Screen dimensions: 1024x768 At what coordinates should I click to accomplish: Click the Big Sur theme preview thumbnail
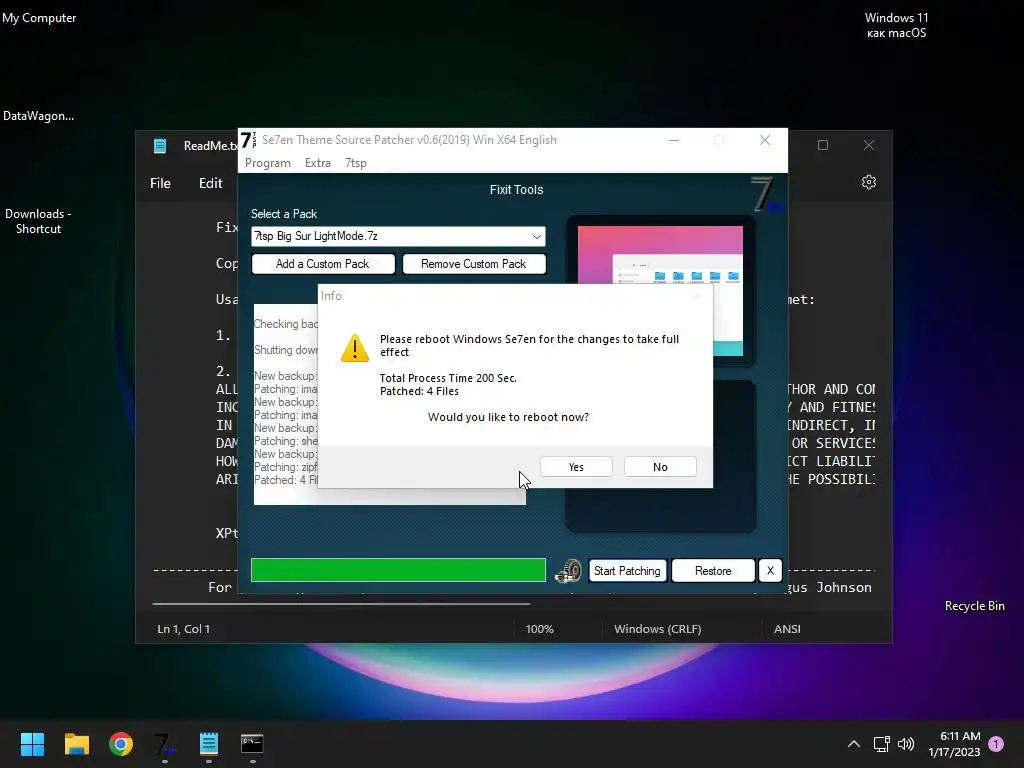pyautogui.click(x=660, y=291)
